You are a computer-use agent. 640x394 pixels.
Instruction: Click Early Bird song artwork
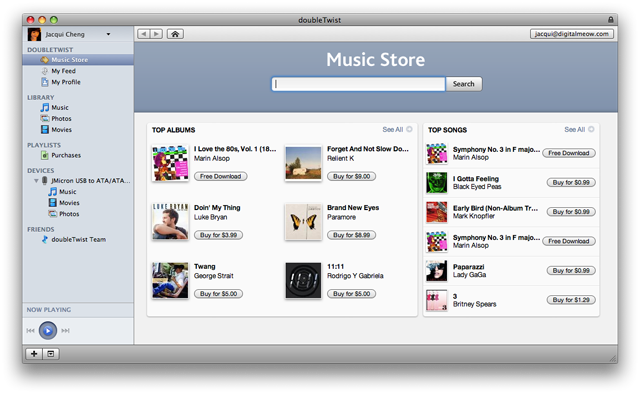click(437, 212)
